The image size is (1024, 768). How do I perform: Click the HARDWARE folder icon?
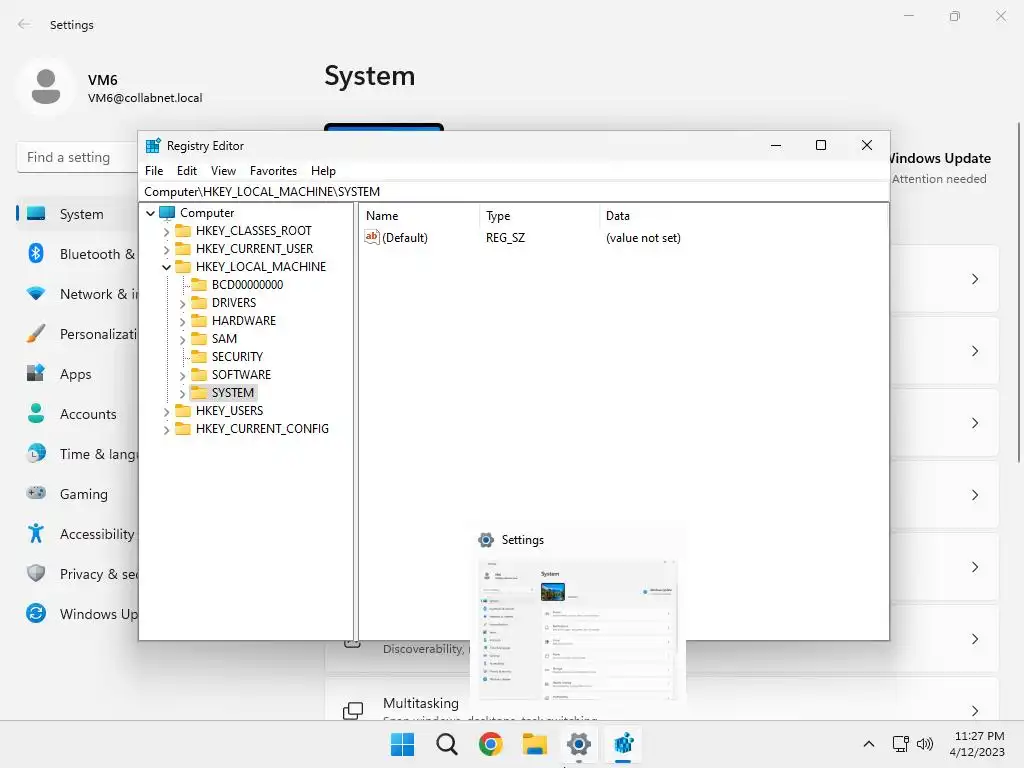199,321
